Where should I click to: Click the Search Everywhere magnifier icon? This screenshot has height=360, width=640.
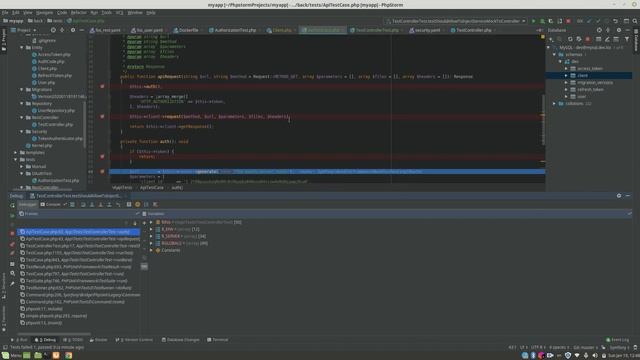(635, 21)
